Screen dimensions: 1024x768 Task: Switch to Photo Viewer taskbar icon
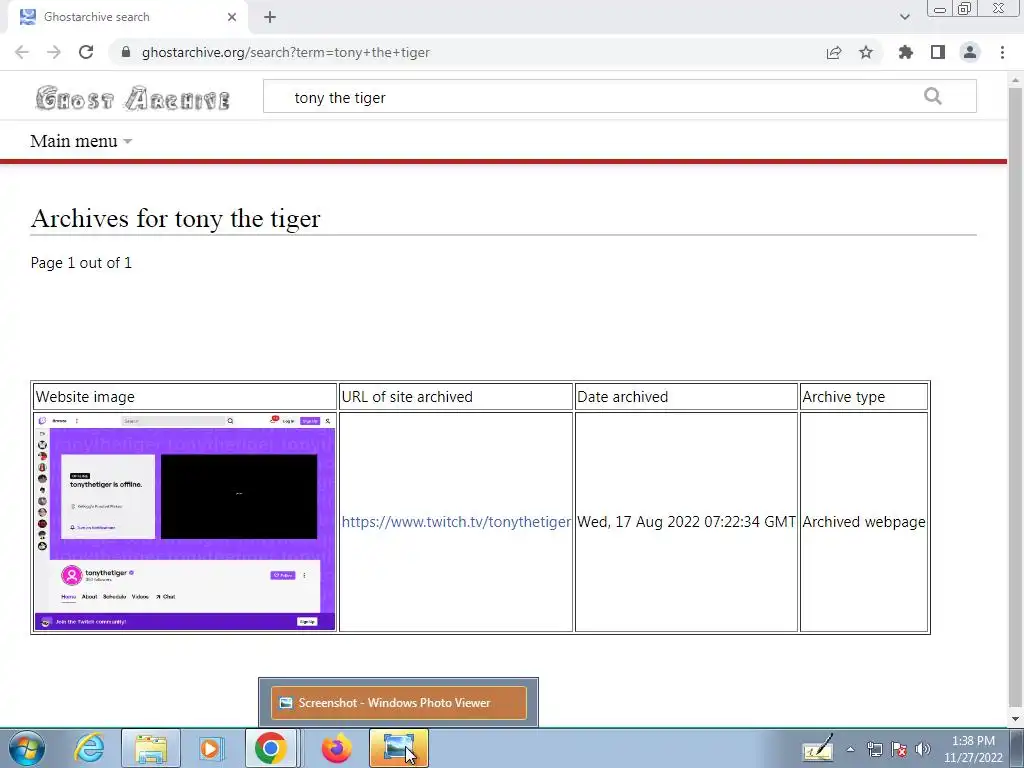[x=399, y=748]
